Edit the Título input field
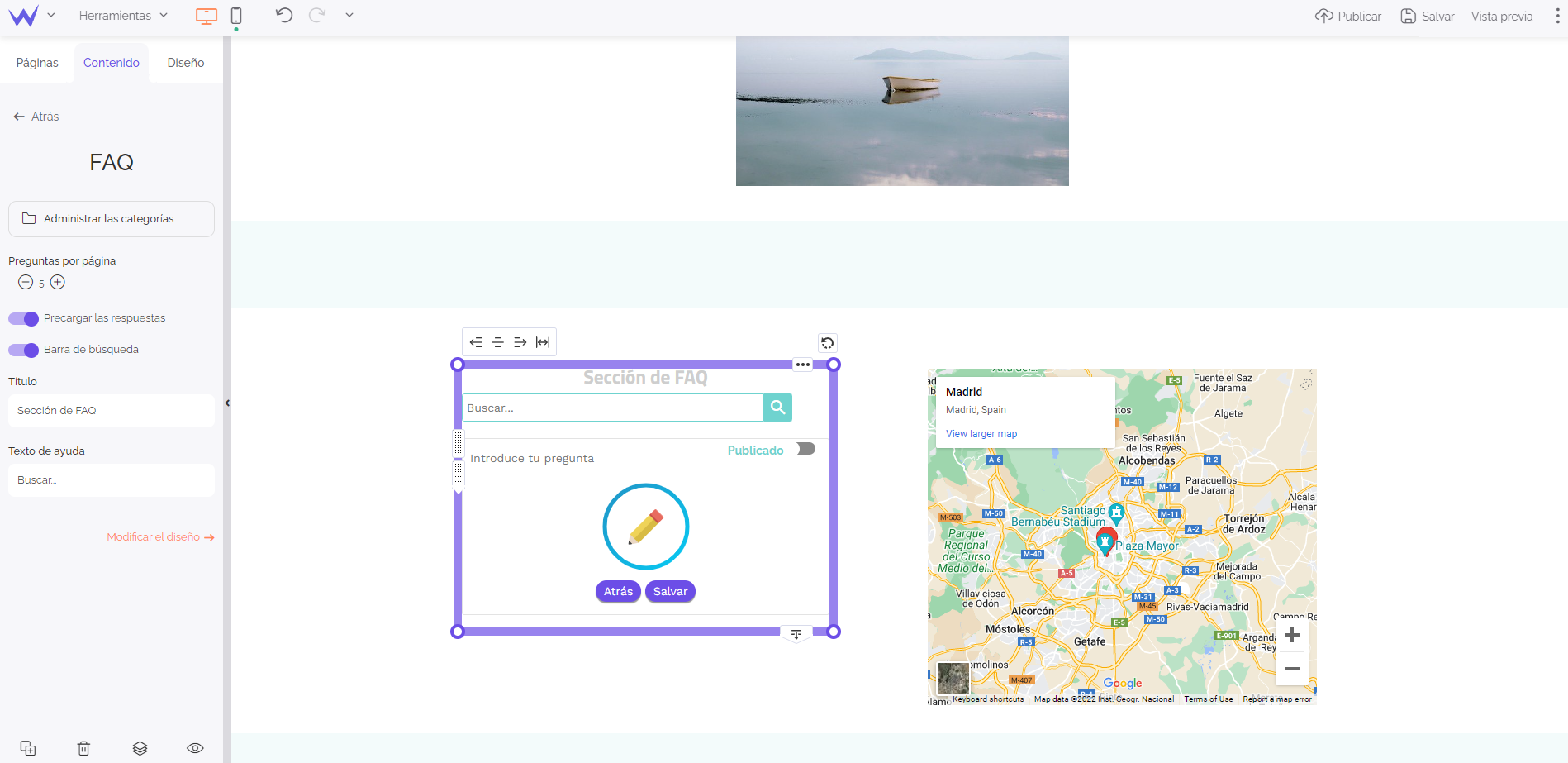Screen dimensions: 1568x763 pos(112,411)
